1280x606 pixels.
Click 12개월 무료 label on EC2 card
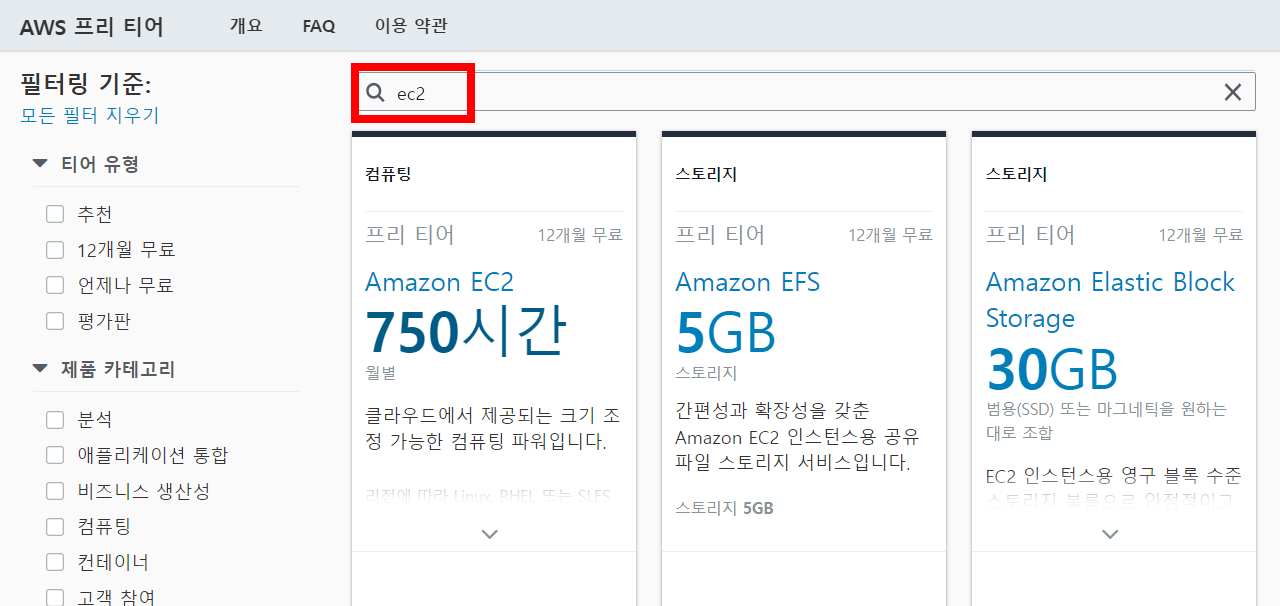tap(580, 235)
